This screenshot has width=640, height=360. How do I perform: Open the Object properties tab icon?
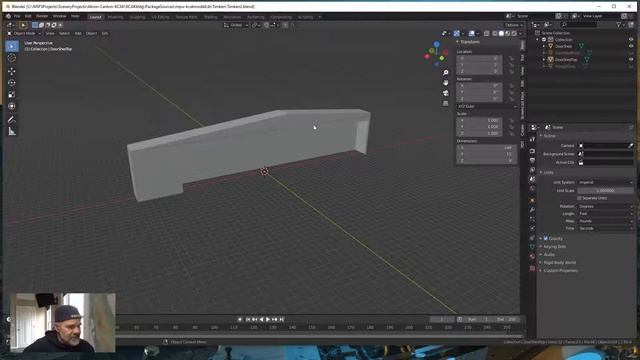click(532, 200)
